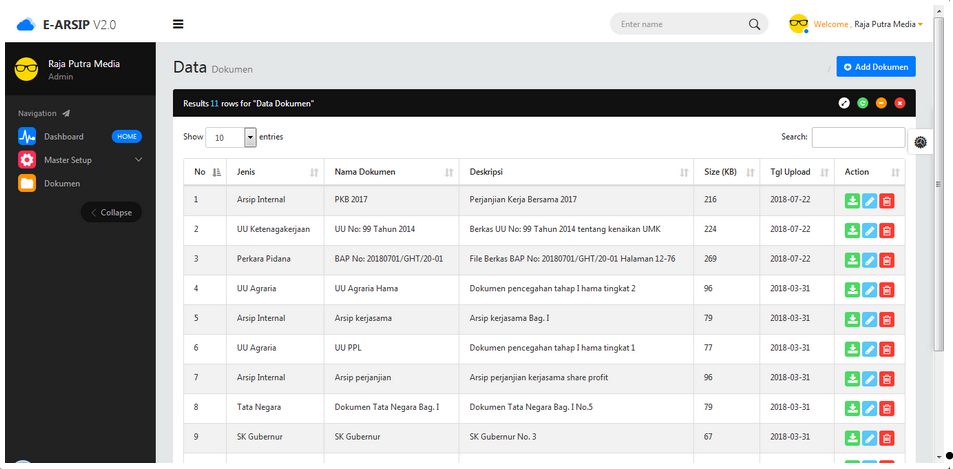Open the settings gear side tab
The height and width of the screenshot is (469, 953).
[x=920, y=142]
